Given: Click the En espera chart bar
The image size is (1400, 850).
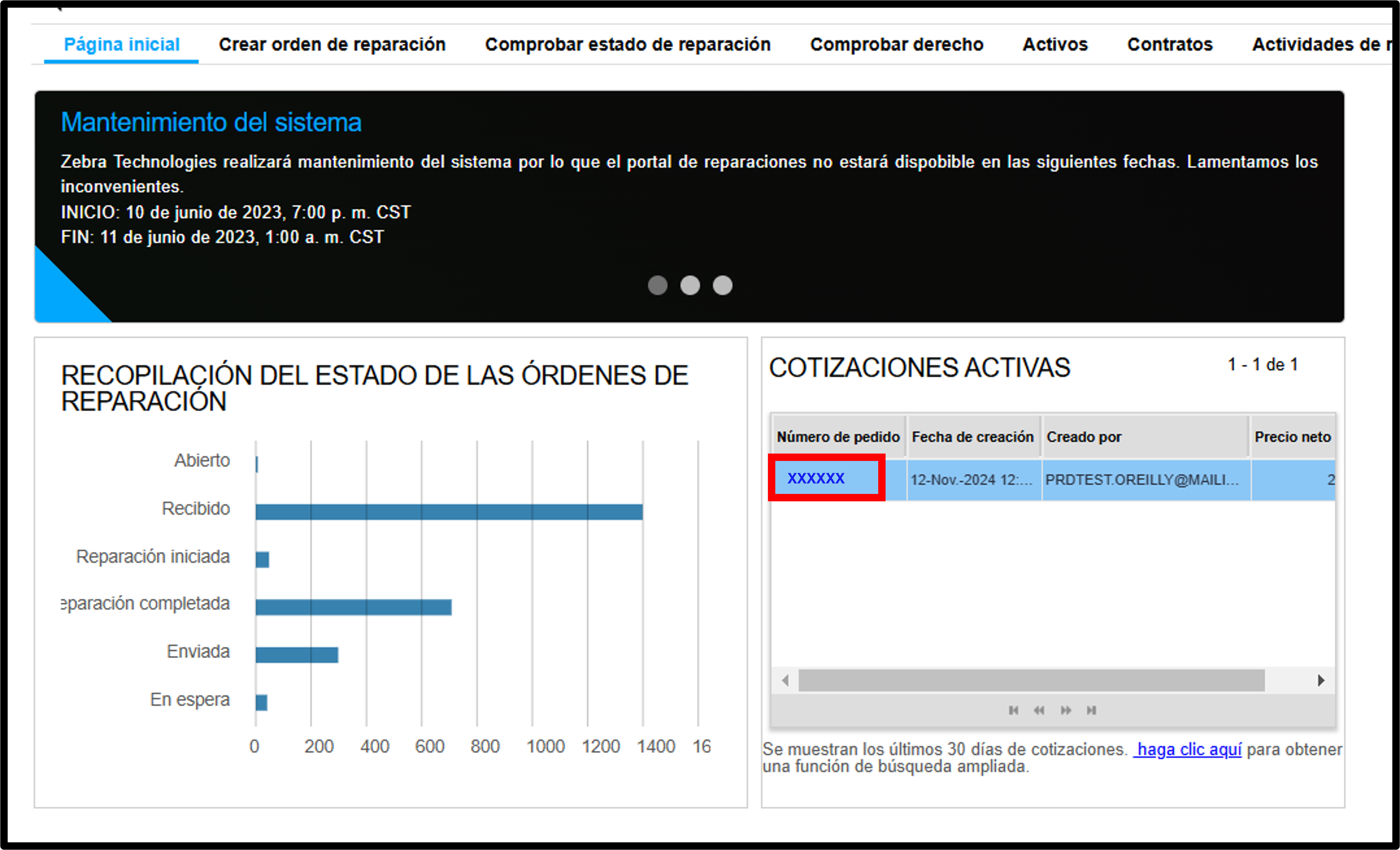Looking at the screenshot, I should coord(261,703).
